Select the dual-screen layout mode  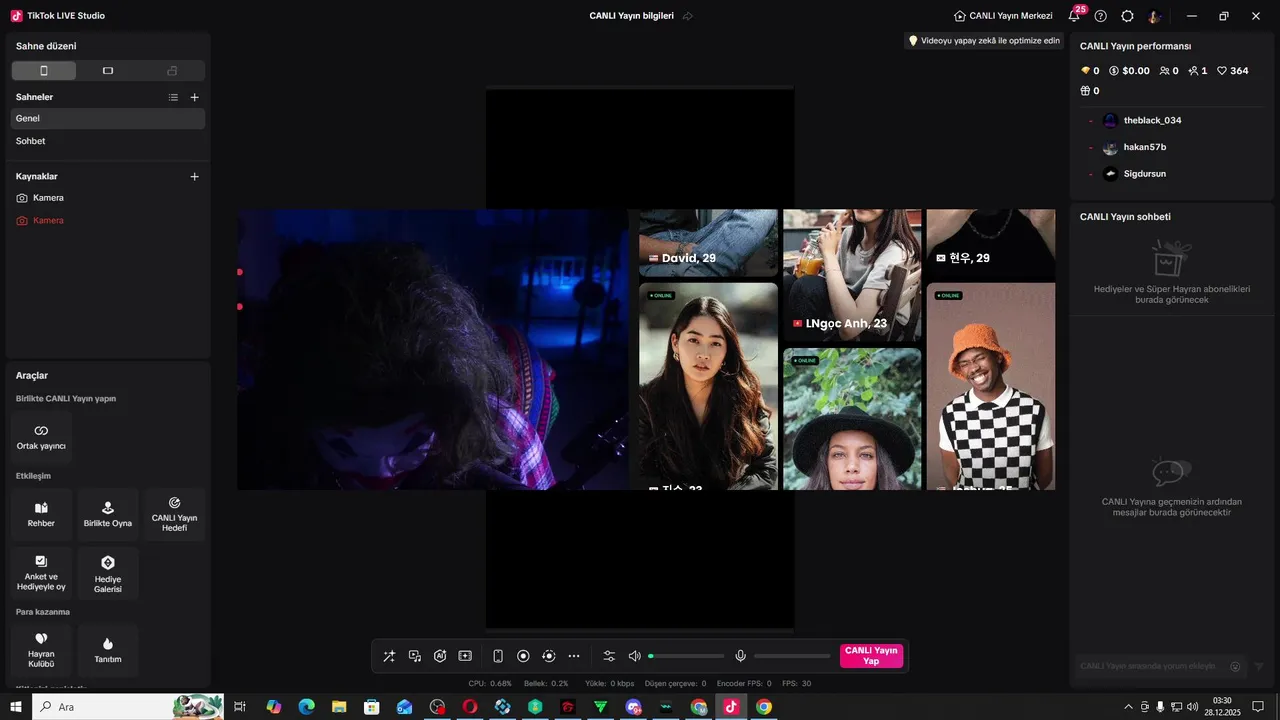point(172,71)
